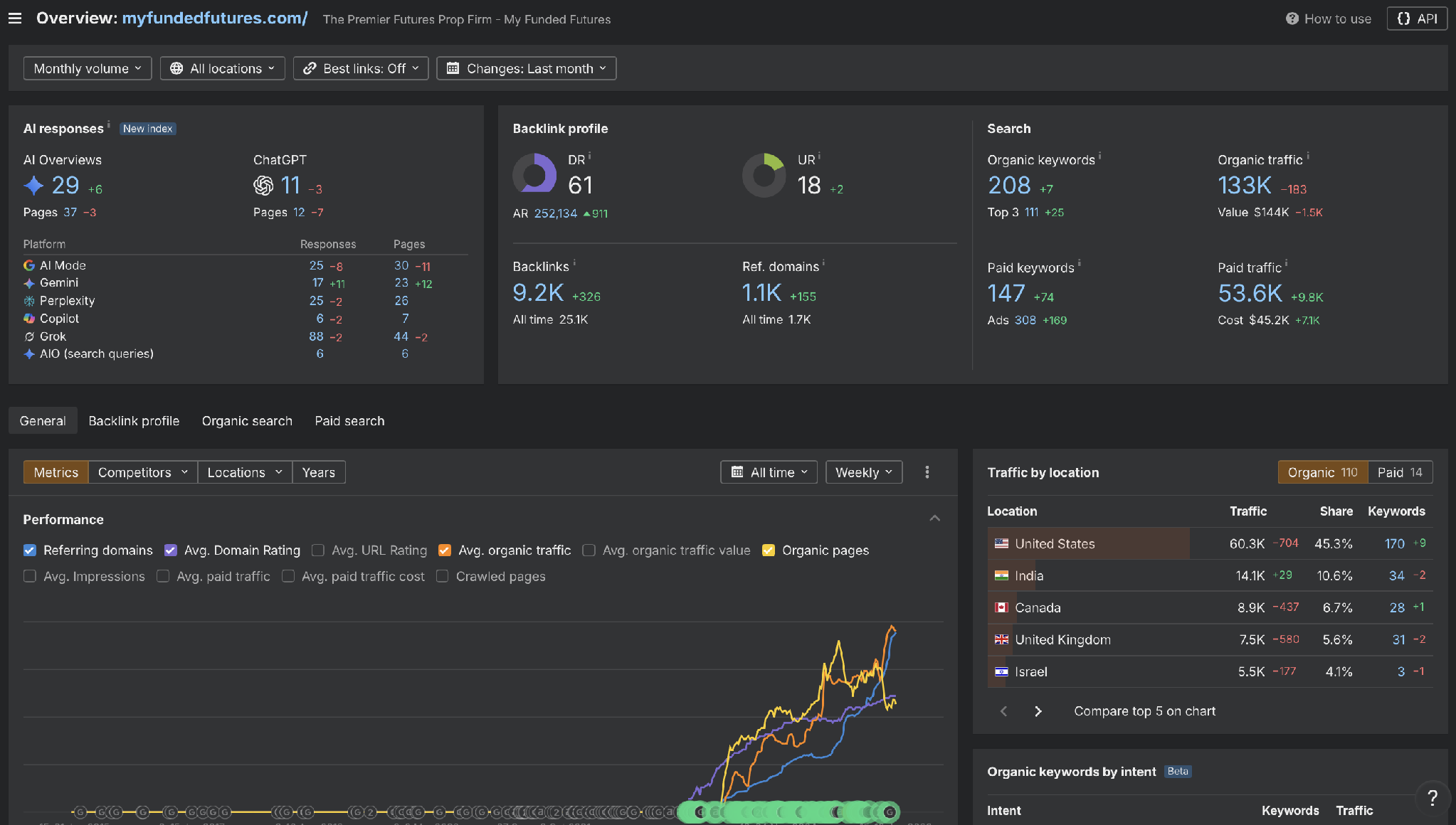Switch to the Backlink profile tab
The width and height of the screenshot is (1456, 825).
click(134, 421)
